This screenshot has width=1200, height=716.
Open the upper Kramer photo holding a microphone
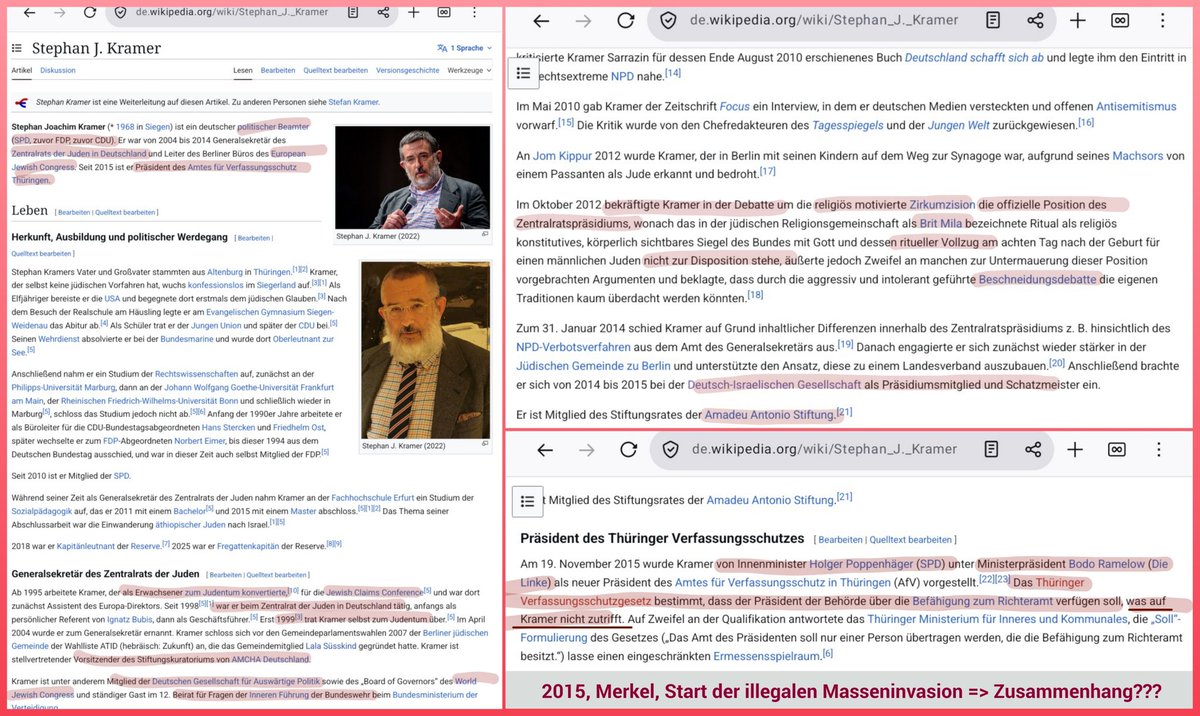pos(412,177)
